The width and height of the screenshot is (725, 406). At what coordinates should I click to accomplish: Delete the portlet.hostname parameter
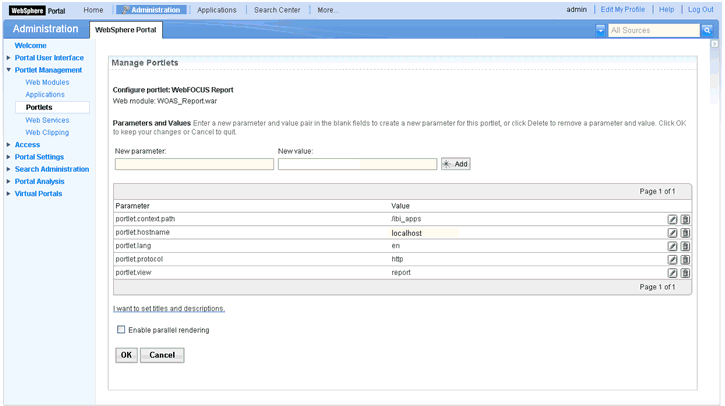pos(686,232)
